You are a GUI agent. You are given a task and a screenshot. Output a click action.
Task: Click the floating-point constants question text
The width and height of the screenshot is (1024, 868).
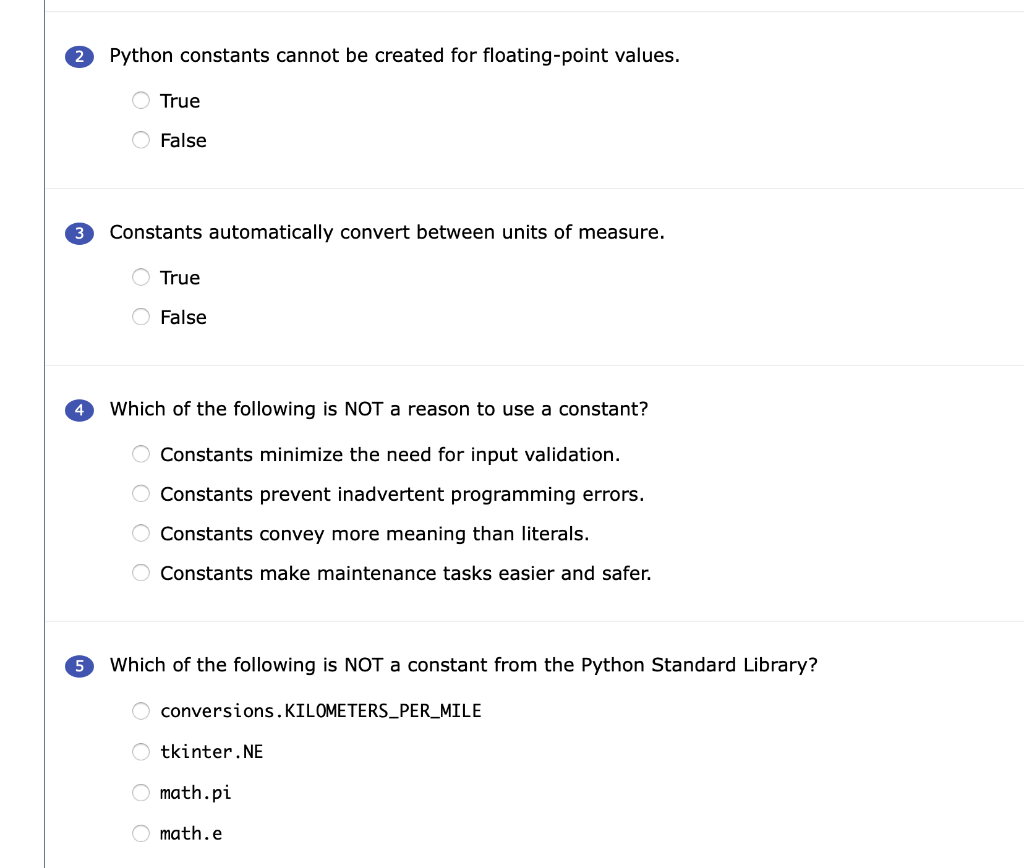tap(395, 56)
